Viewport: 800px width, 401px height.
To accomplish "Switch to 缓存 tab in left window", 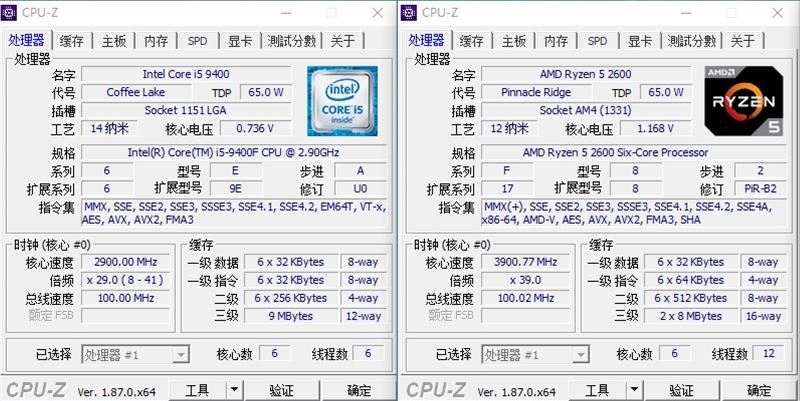I will tap(72, 41).
